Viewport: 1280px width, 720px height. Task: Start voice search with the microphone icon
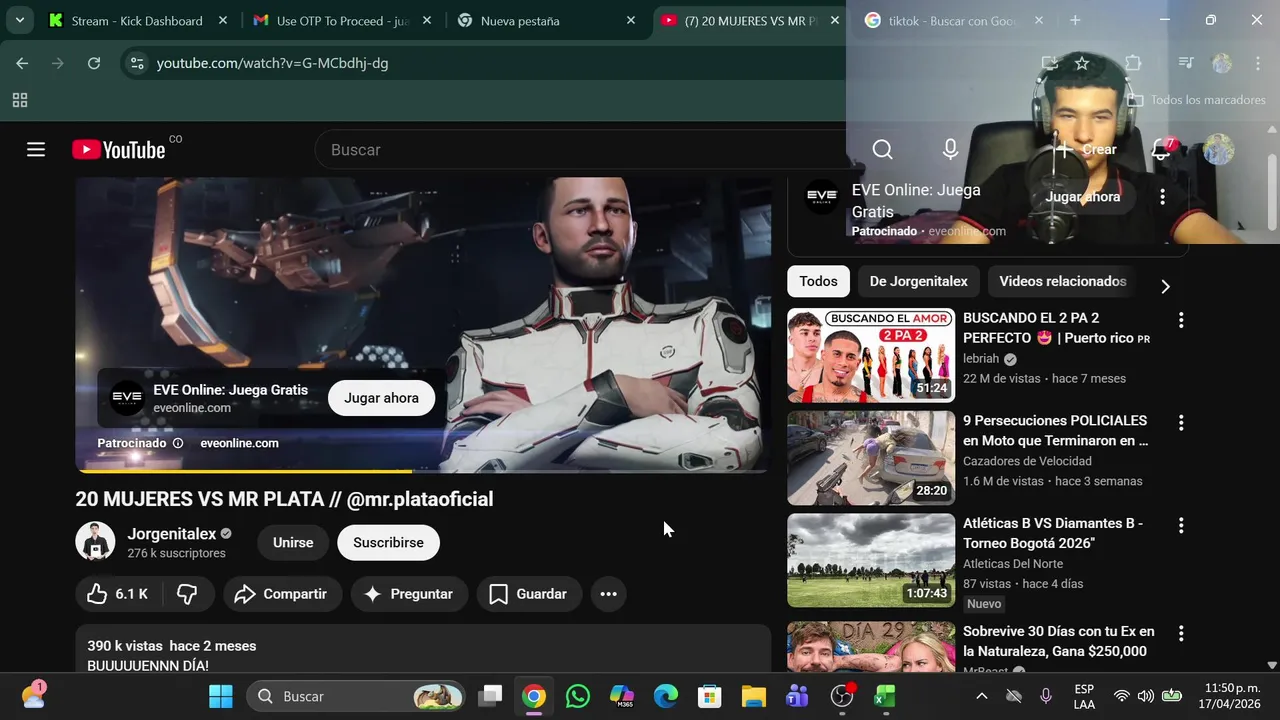click(950, 150)
